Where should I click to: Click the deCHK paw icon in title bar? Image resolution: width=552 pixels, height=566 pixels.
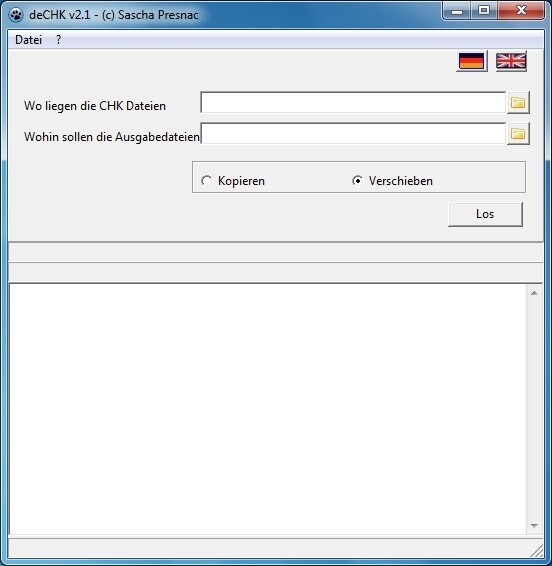16,15
